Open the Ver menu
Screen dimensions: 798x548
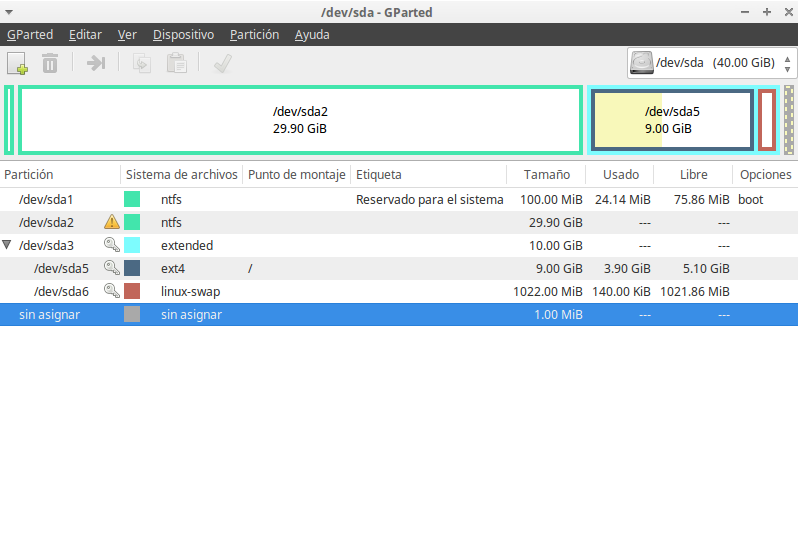[127, 35]
